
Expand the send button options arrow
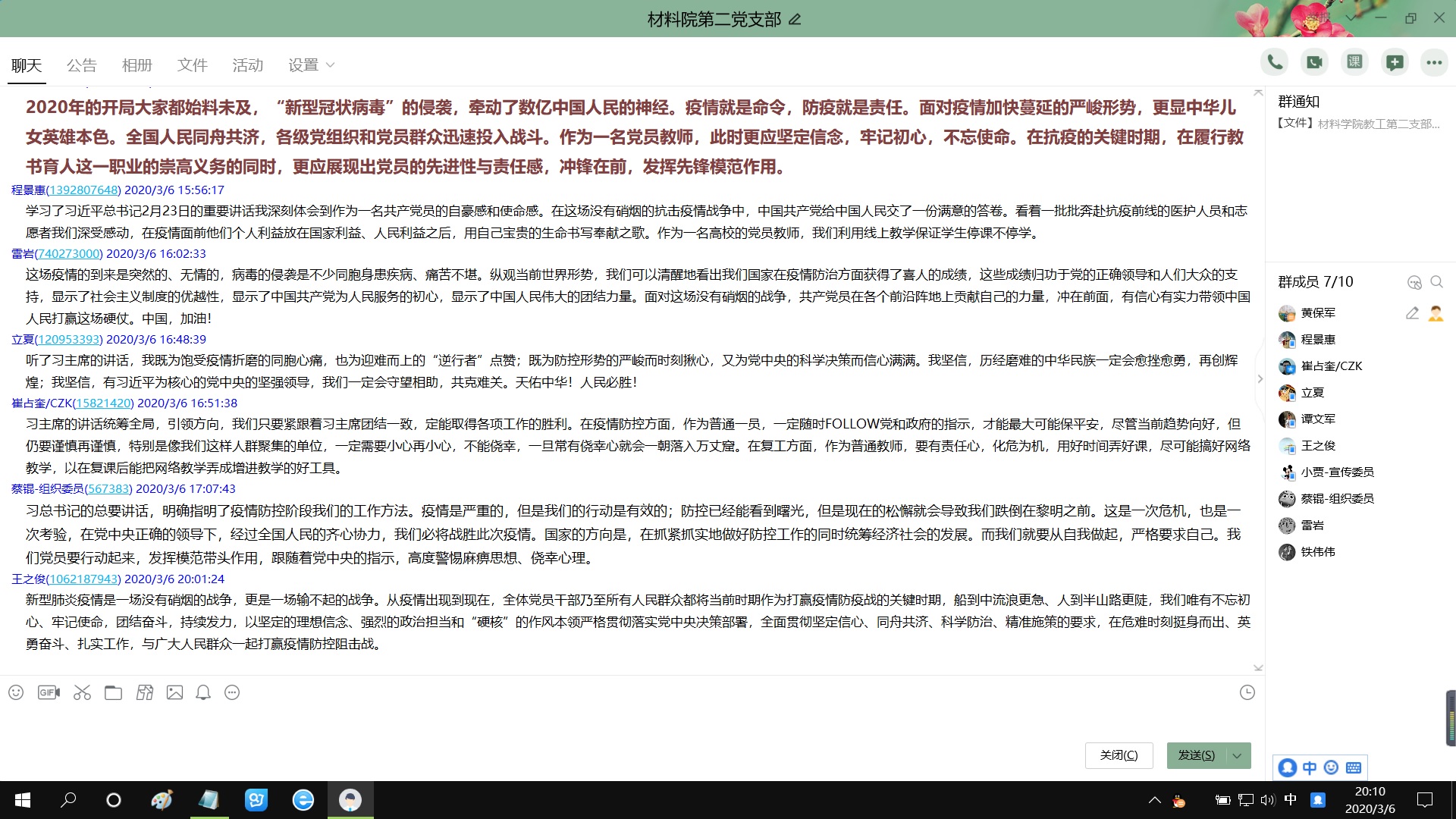[x=1238, y=755]
